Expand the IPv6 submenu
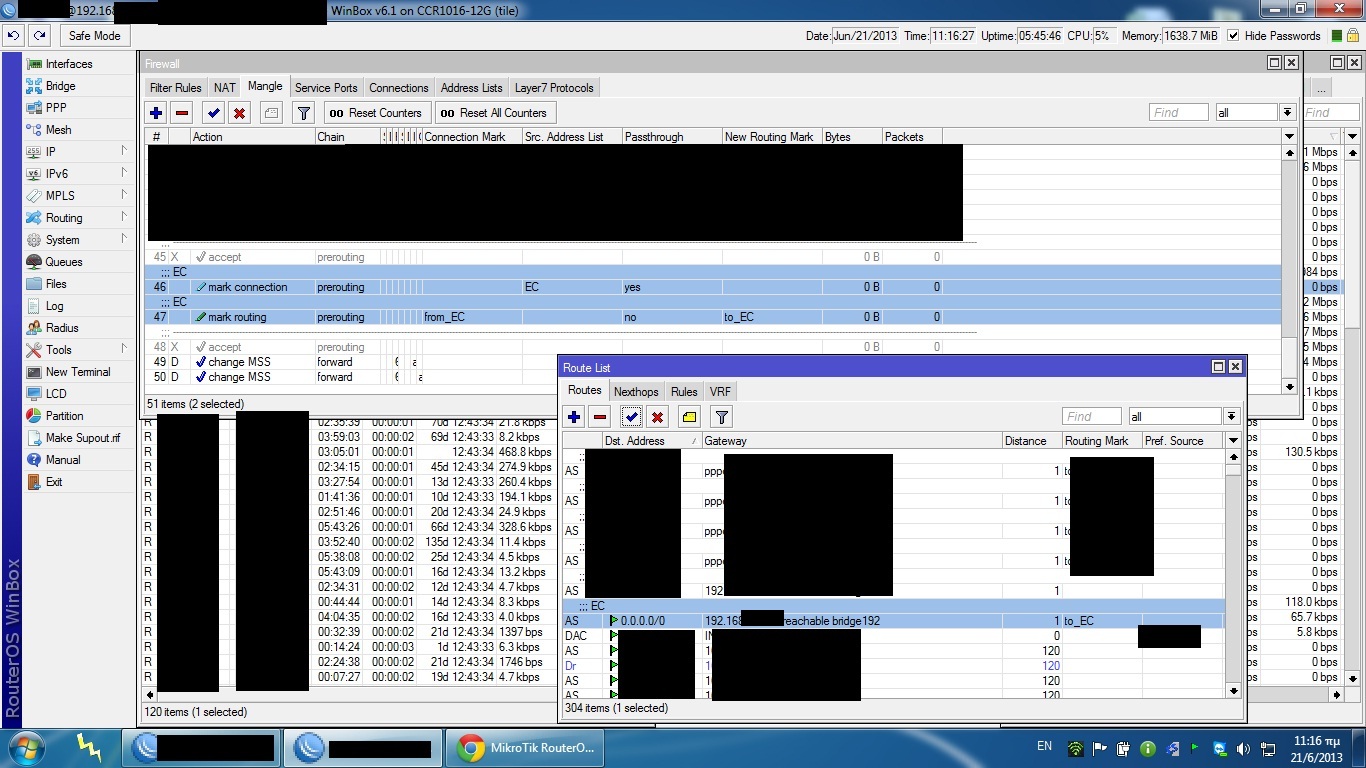 pos(79,174)
